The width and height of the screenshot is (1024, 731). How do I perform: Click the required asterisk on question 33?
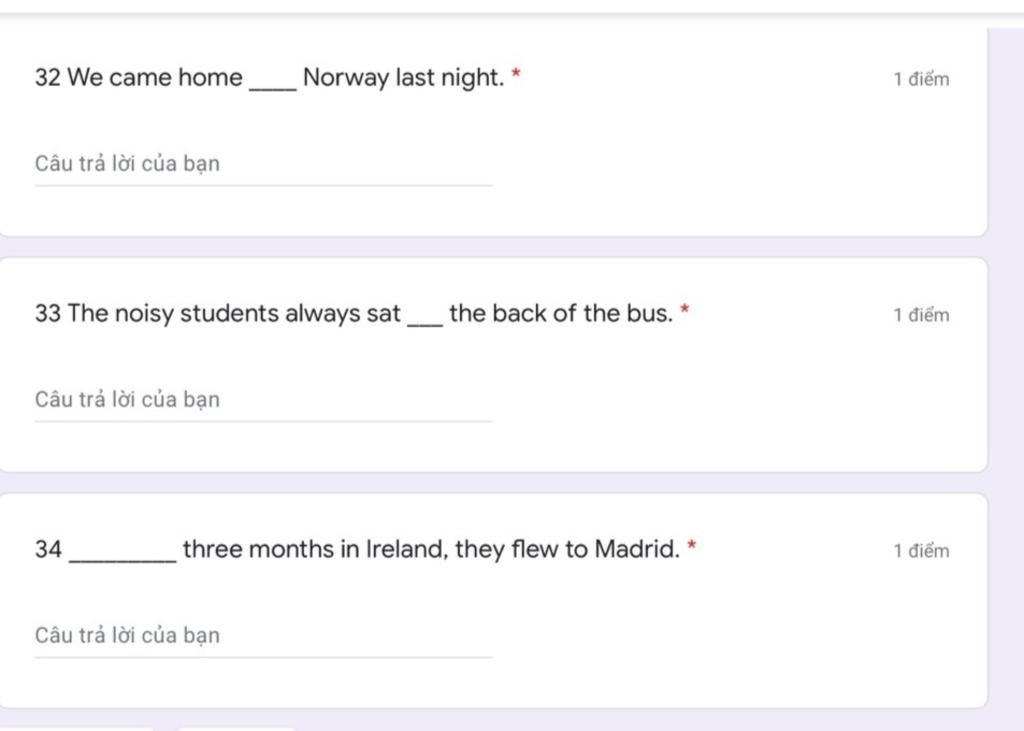pos(684,308)
